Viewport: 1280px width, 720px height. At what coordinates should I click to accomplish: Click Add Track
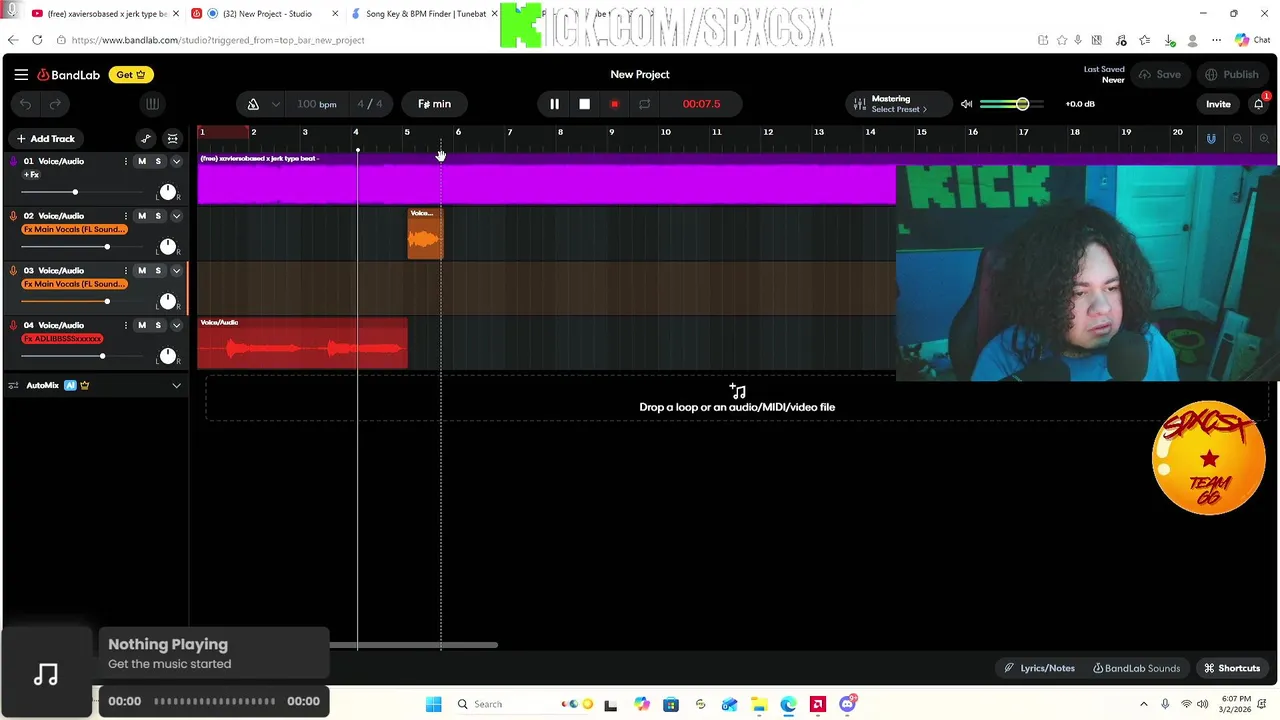[45, 139]
